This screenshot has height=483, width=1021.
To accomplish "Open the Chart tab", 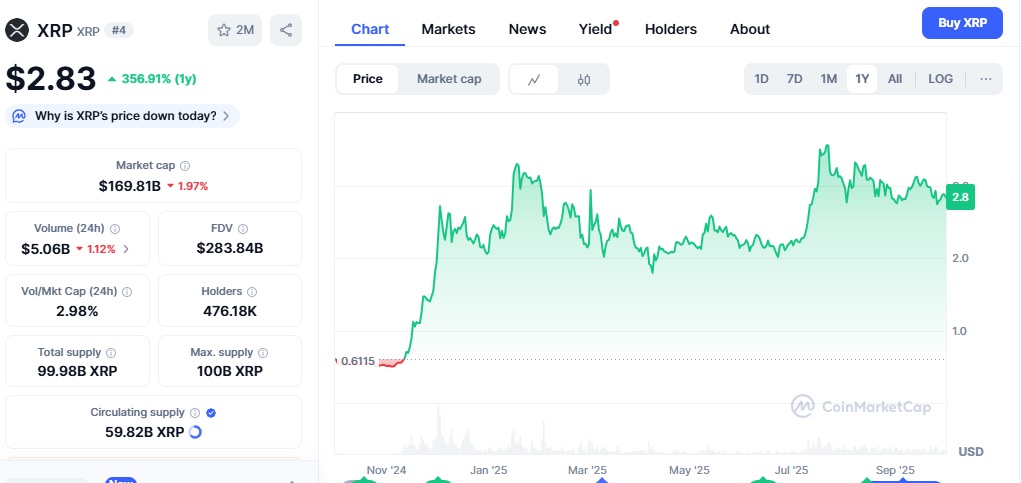I will coord(370,29).
